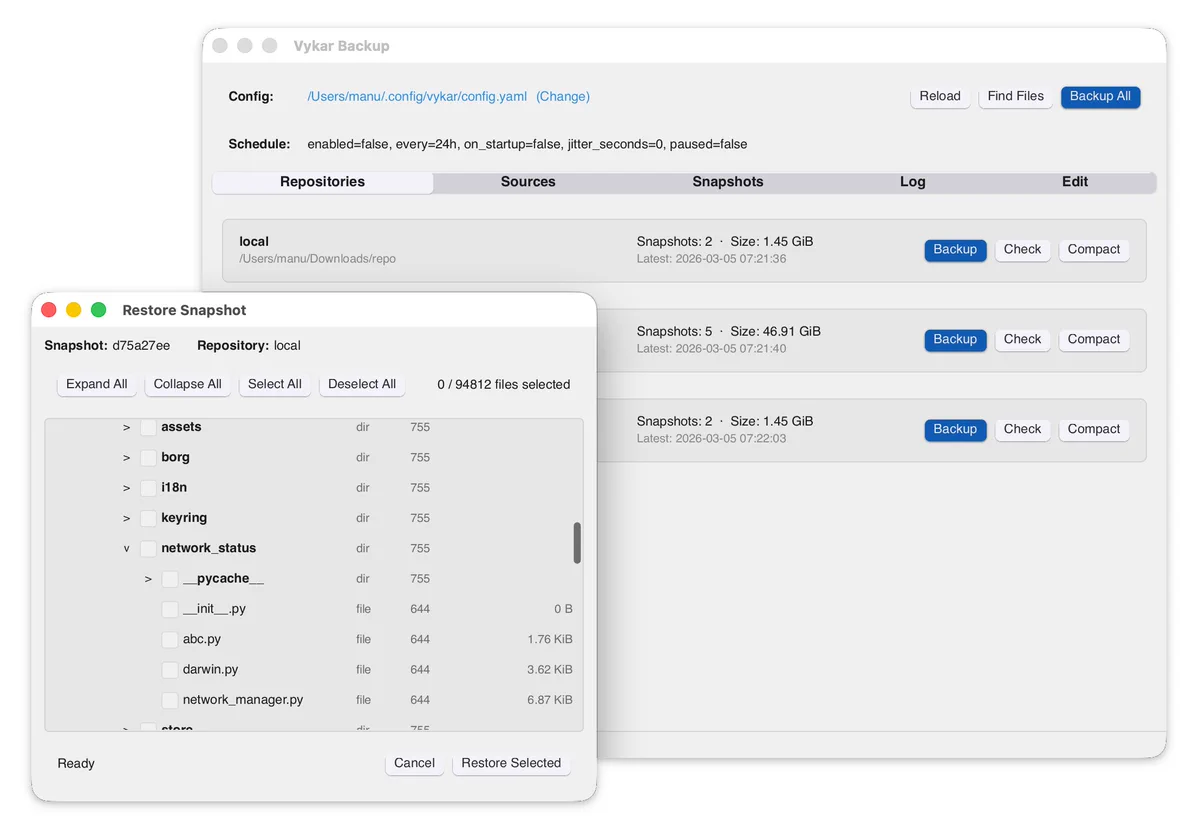The image size is (1200, 837).
Task: Click Check for the 46.91 GiB repository
Action: pyautogui.click(x=1023, y=340)
